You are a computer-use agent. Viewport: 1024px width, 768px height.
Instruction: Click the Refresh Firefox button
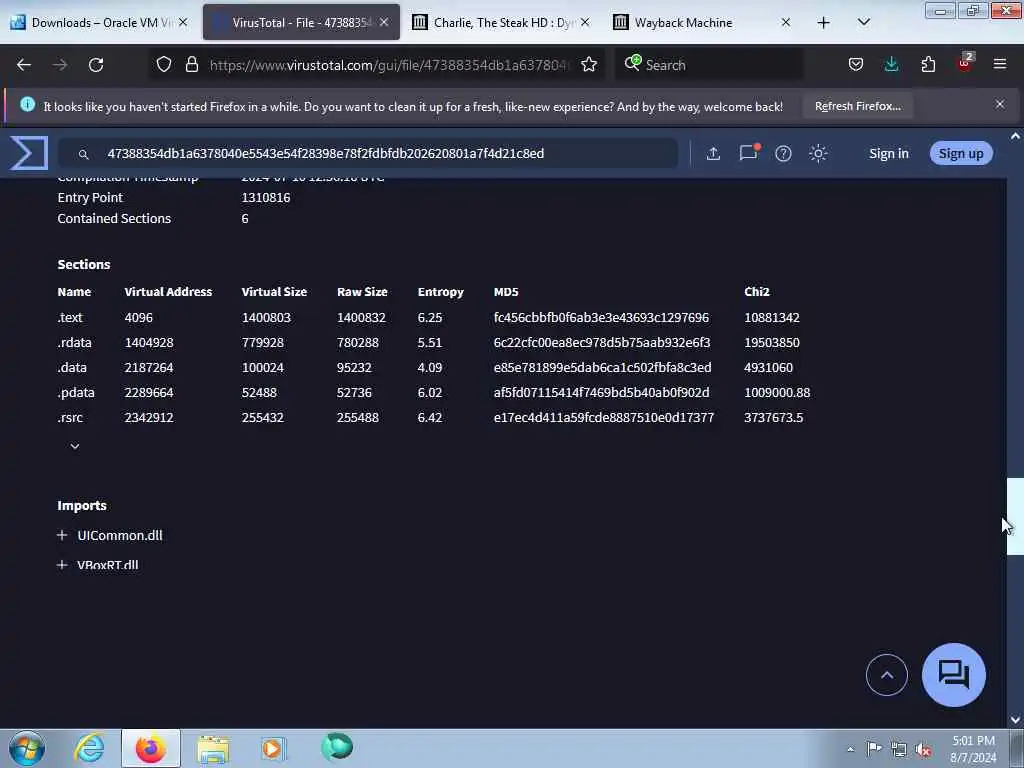pyautogui.click(x=857, y=106)
